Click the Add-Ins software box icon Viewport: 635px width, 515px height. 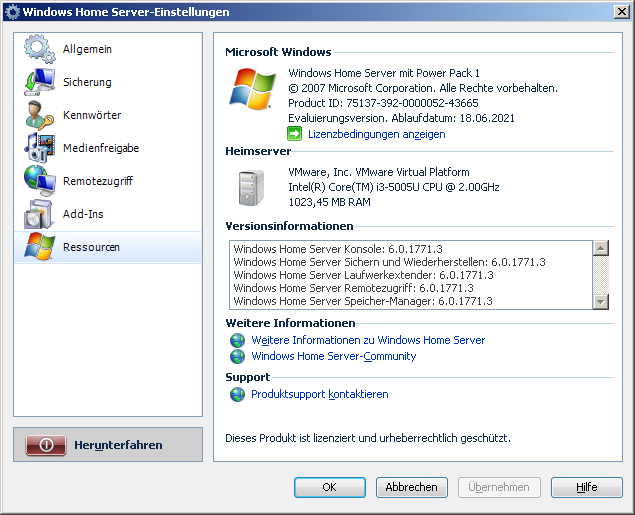[38, 214]
